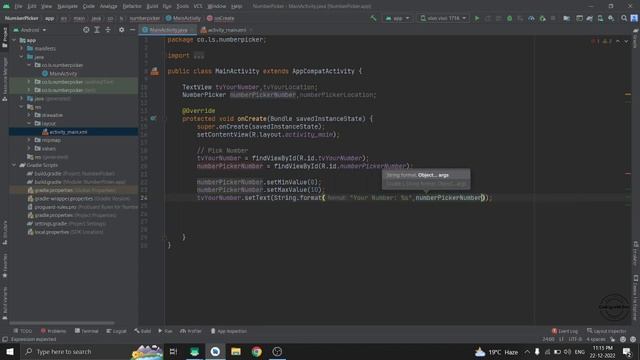Open the Build menu

[152, 6]
